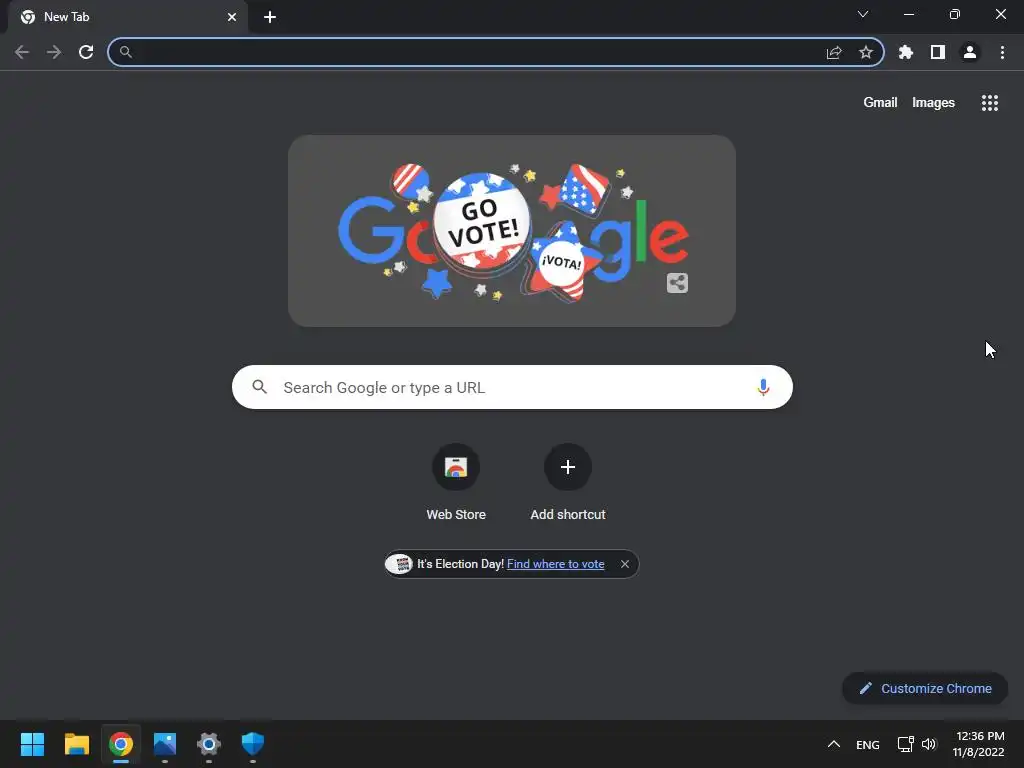The image size is (1024, 768).
Task: Open the Photos taskbar app
Action: pyautogui.click(x=165, y=744)
